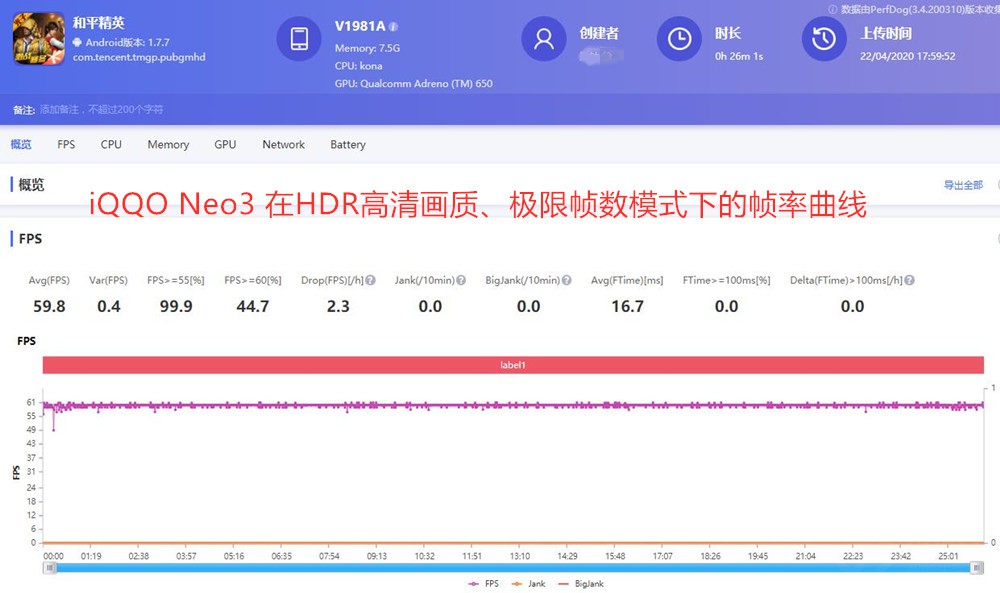Select the Network tab

coord(284,145)
